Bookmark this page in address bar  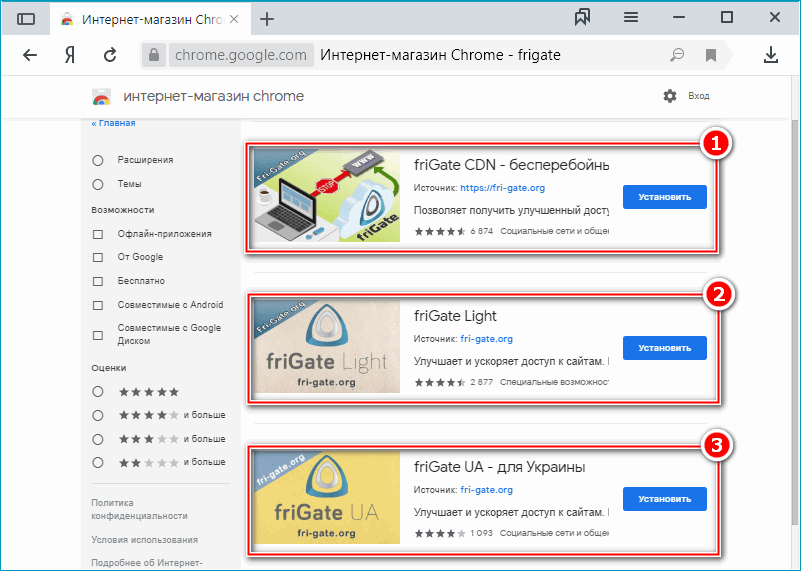click(711, 55)
